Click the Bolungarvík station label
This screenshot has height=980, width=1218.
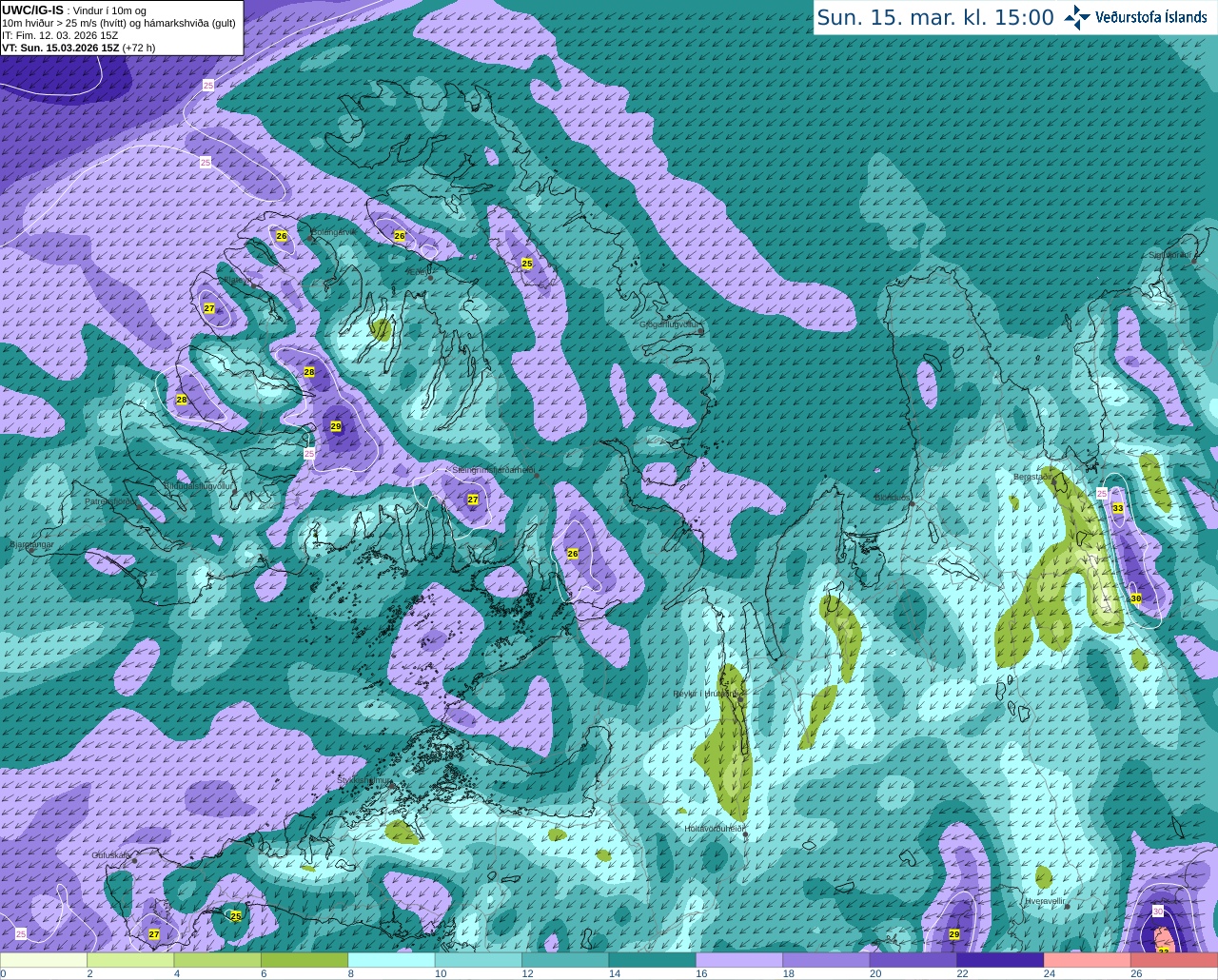(332, 232)
